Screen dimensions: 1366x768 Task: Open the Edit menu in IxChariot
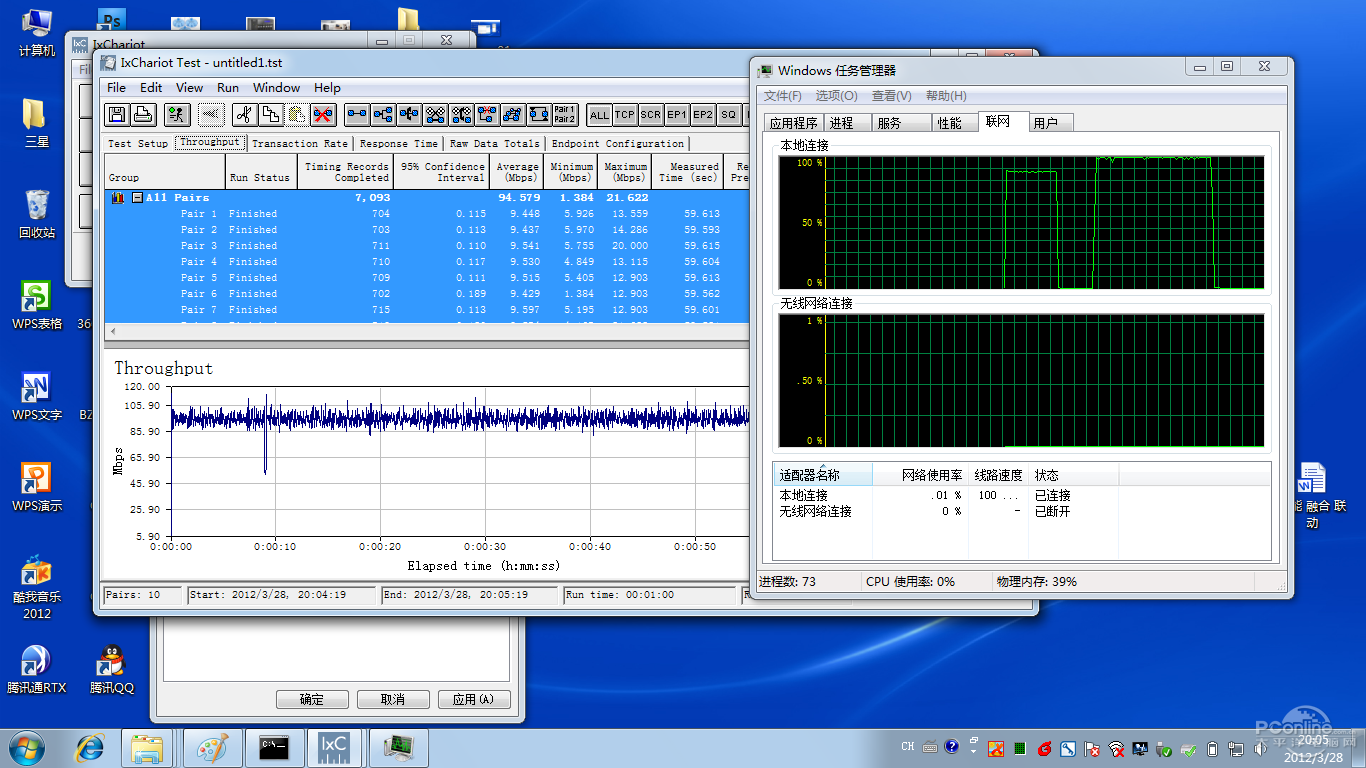(x=151, y=87)
